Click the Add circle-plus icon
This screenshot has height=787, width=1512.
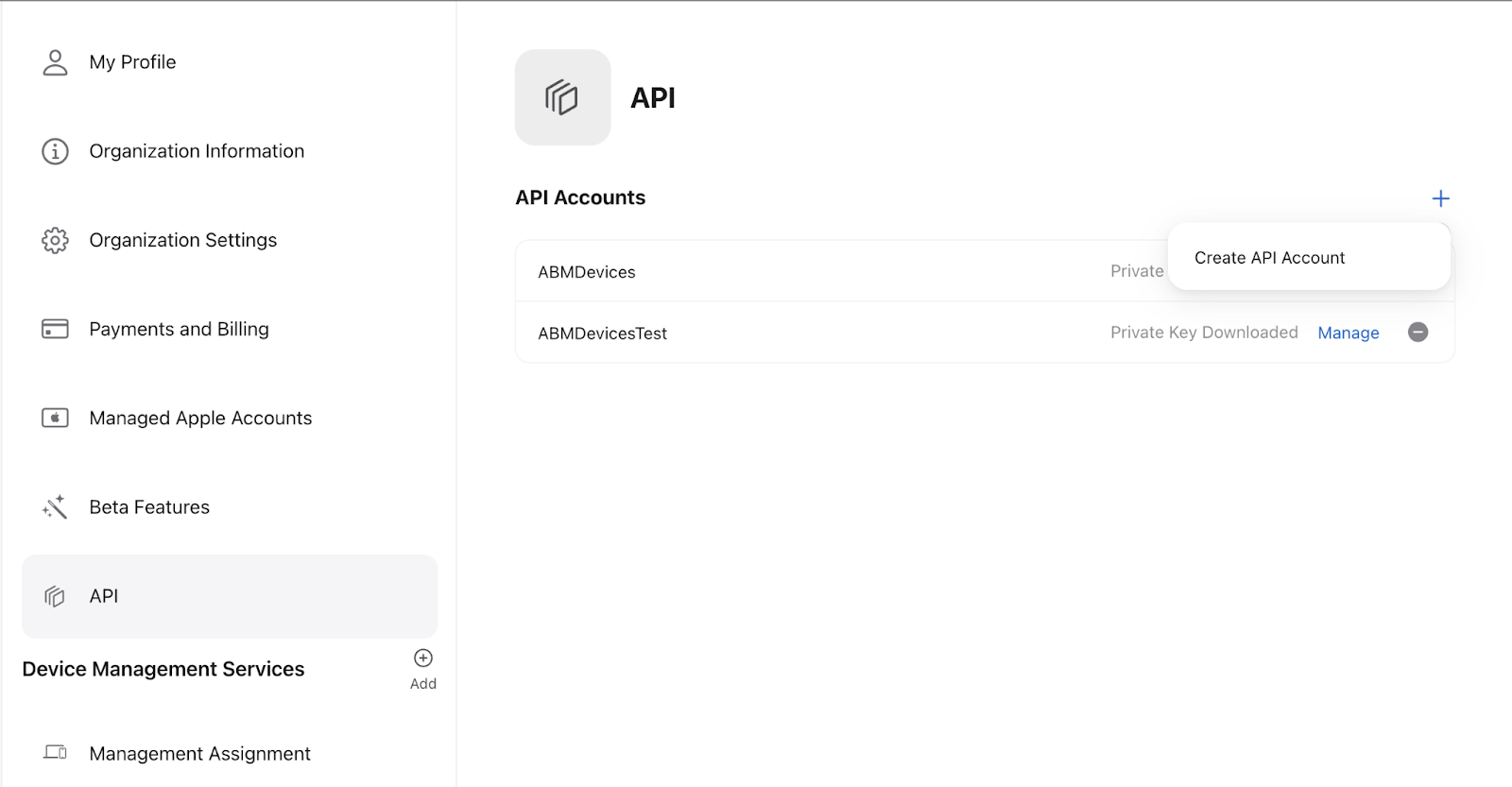pos(423,658)
